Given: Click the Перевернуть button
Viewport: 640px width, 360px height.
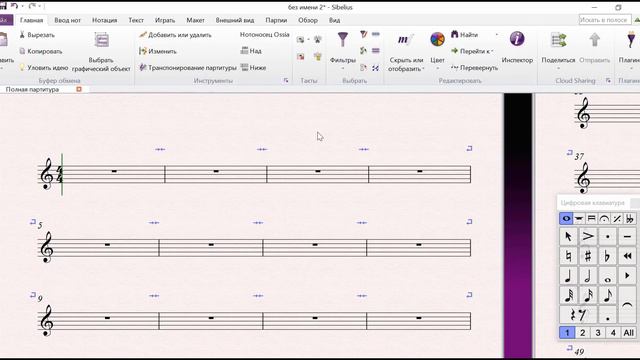Looking at the screenshot, I should [475, 67].
